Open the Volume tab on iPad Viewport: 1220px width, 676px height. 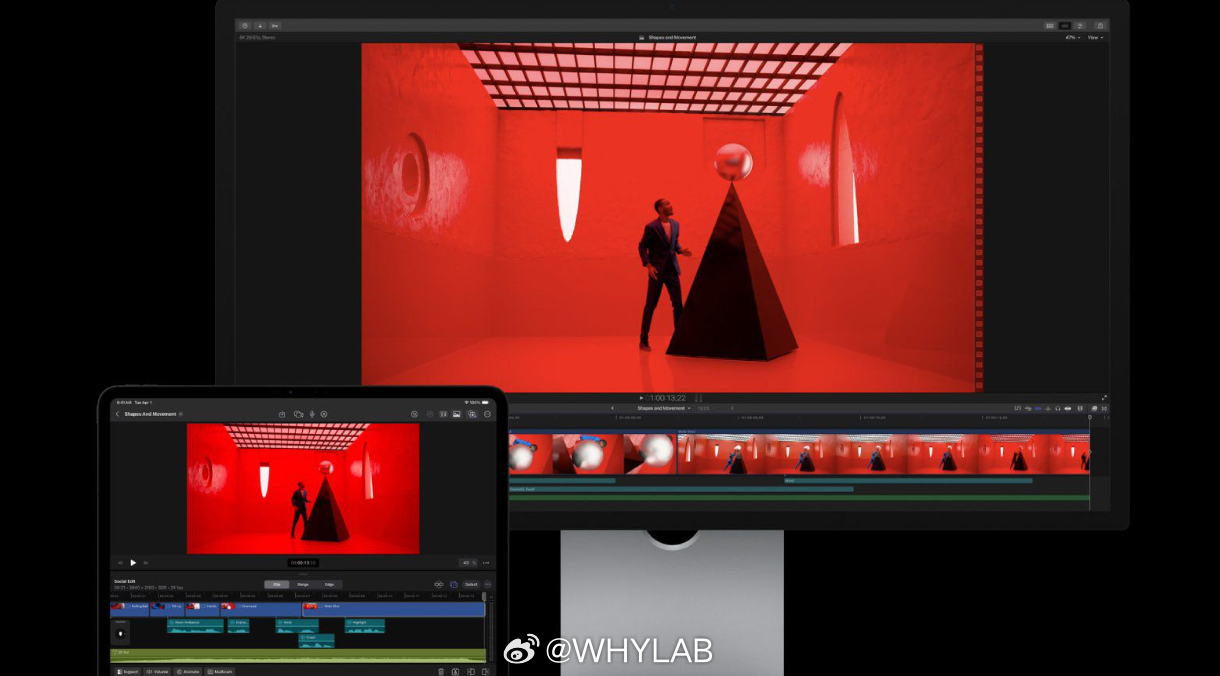tap(158, 672)
